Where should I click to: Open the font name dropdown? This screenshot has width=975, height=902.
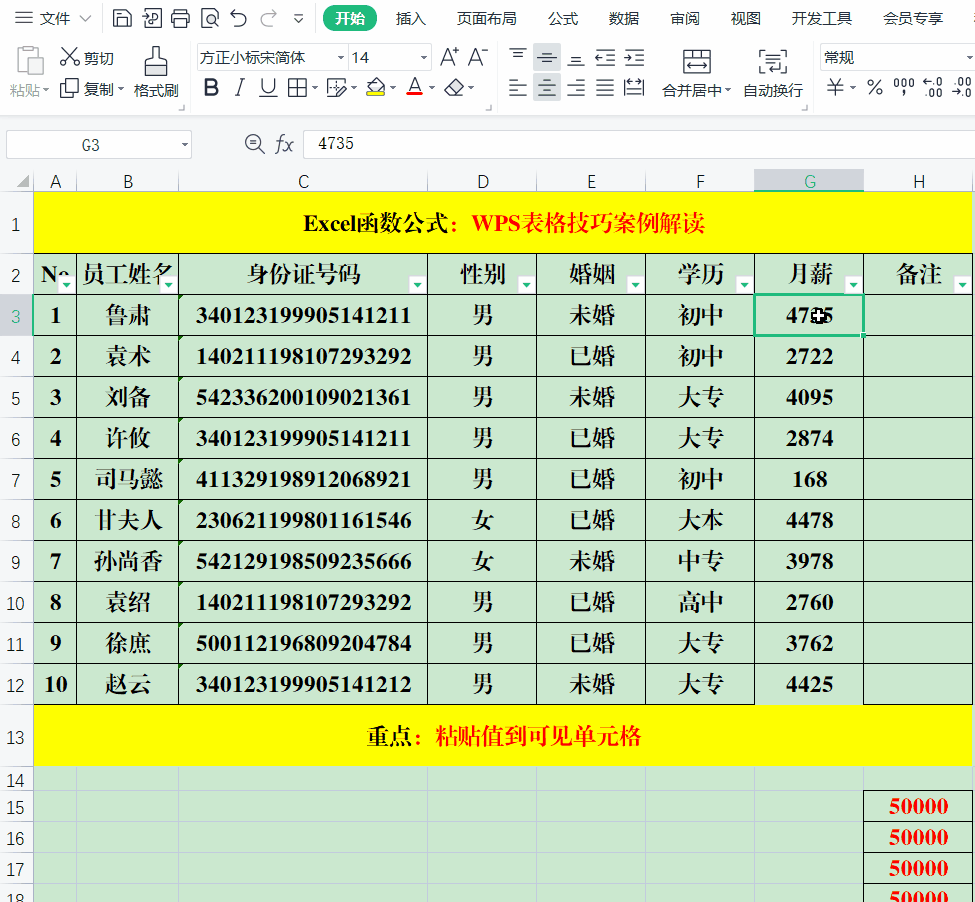point(340,58)
